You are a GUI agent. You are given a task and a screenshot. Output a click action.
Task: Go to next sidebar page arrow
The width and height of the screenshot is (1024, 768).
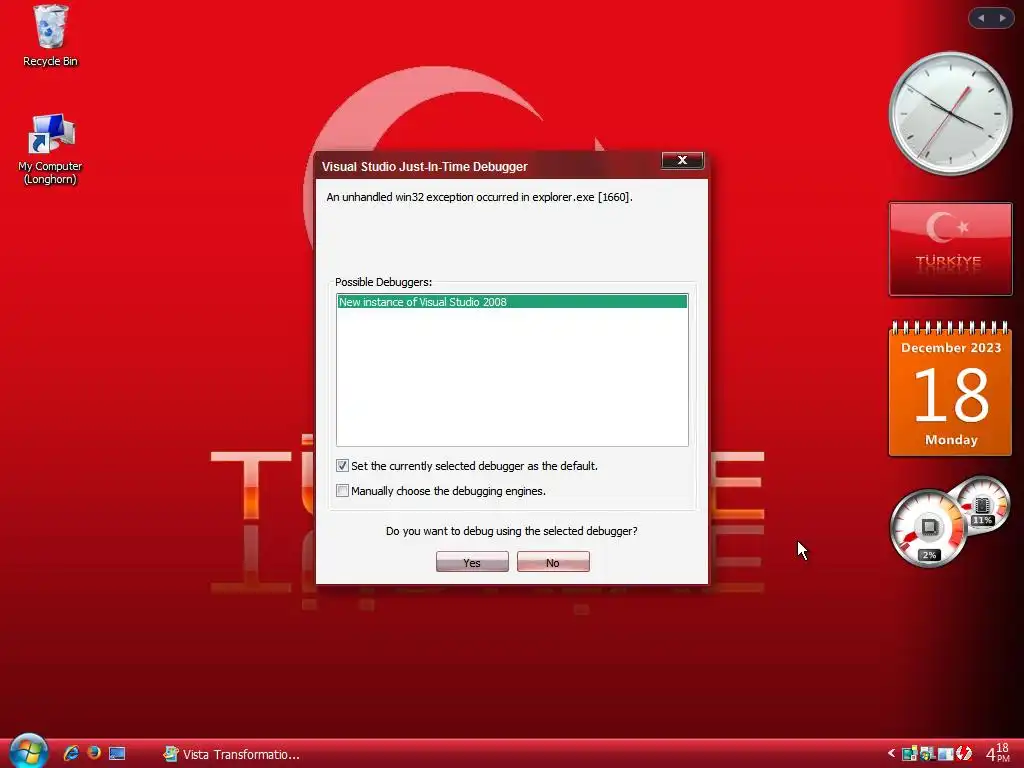[x=1002, y=18]
